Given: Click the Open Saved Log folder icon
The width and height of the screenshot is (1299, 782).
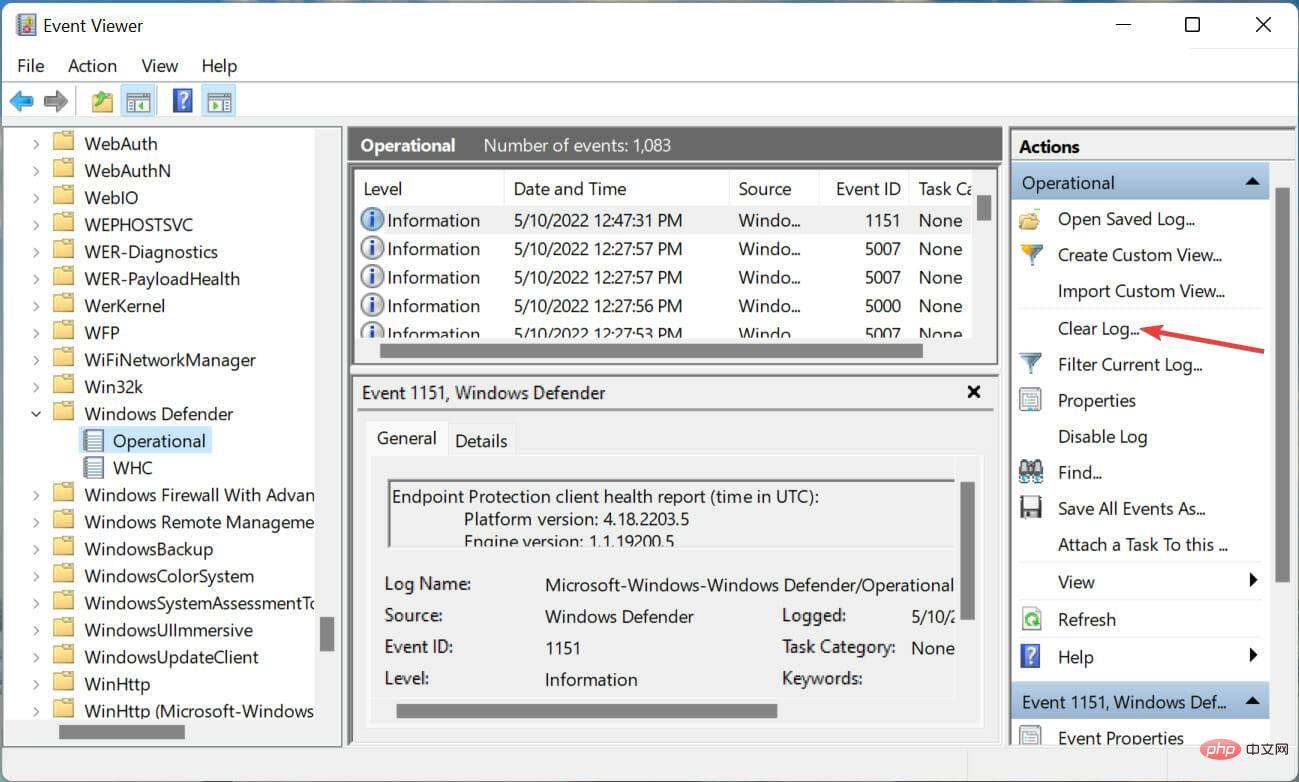Looking at the screenshot, I should click(x=1030, y=219).
